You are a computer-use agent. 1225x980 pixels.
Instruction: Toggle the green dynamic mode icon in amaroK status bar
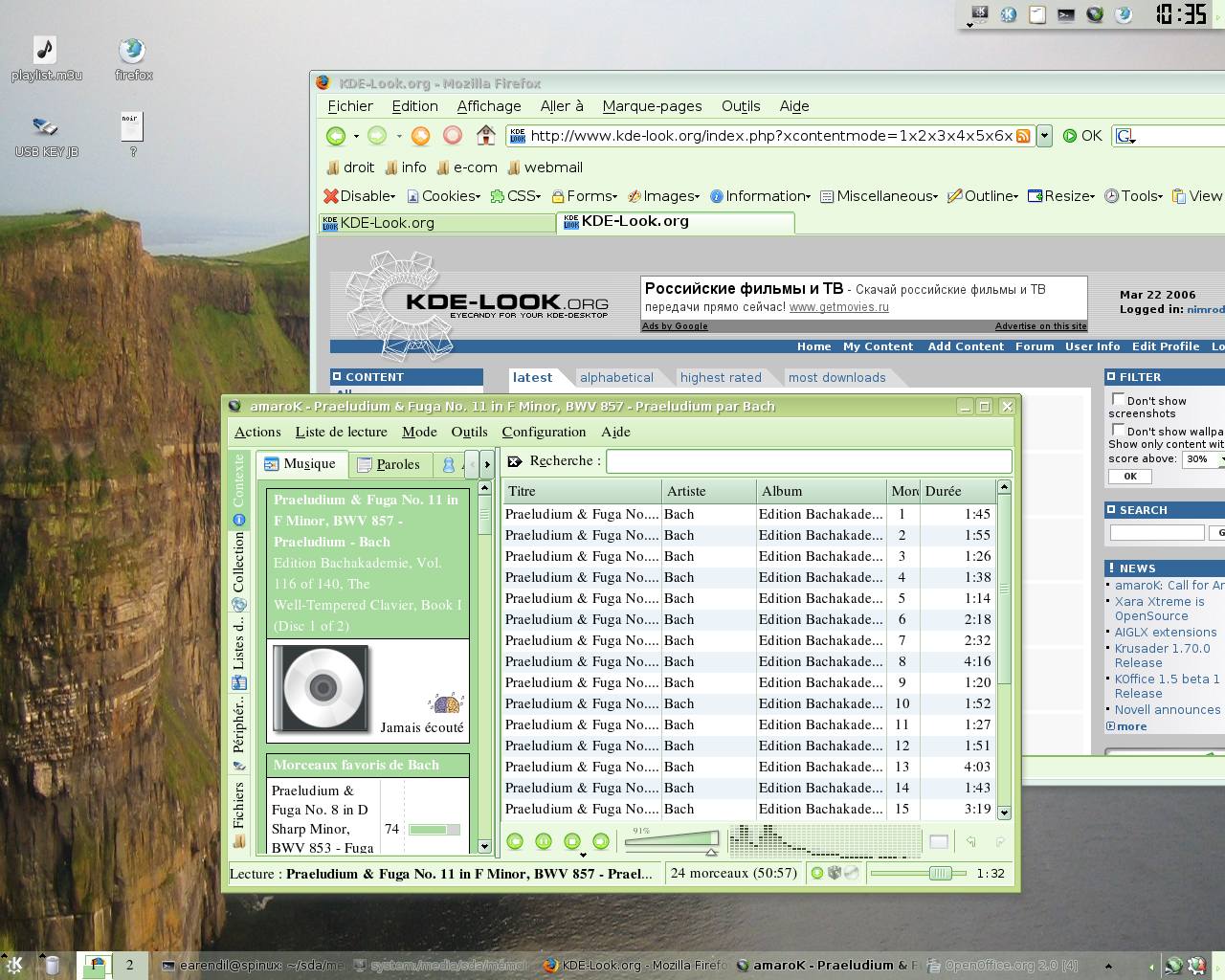point(816,873)
